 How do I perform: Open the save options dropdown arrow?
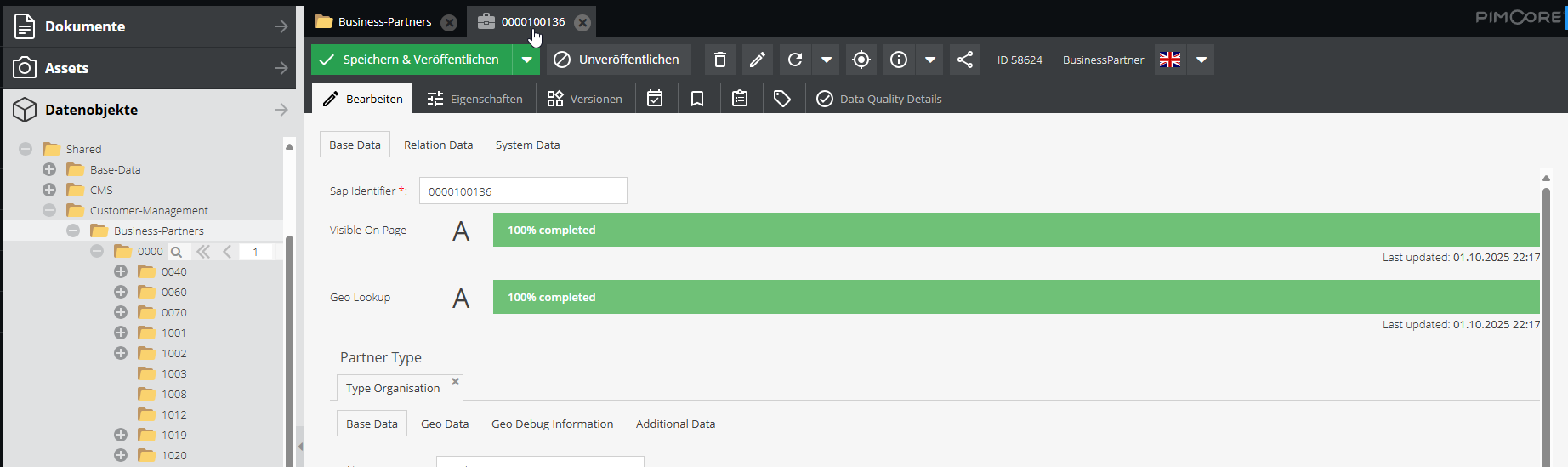tap(527, 60)
